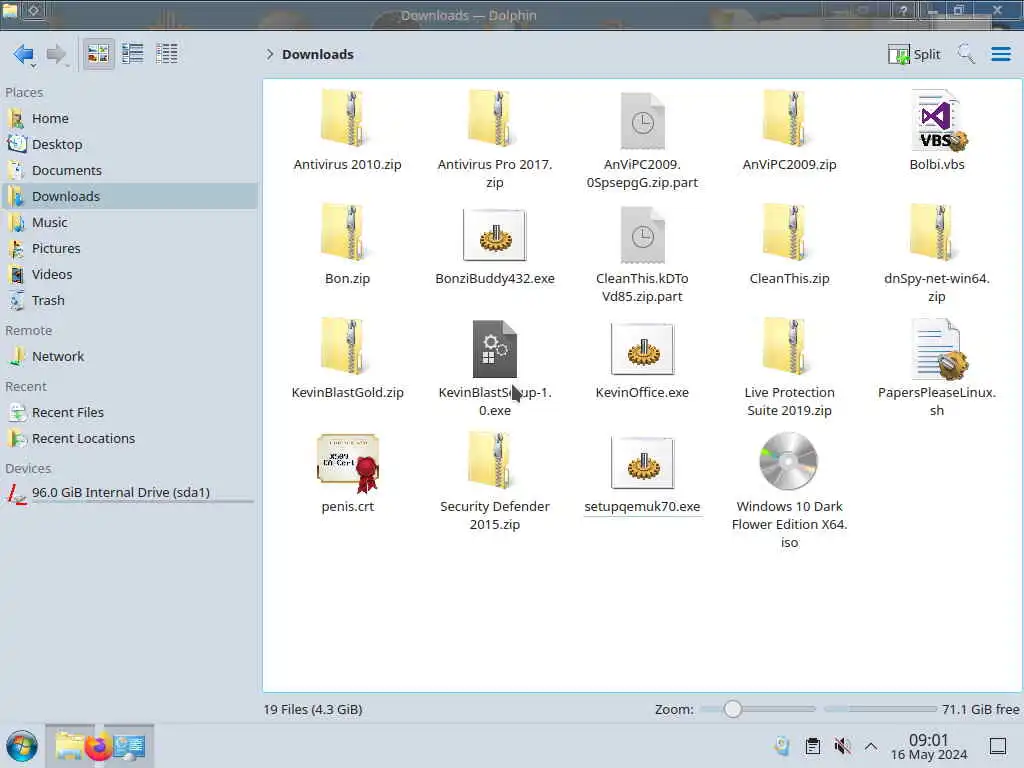
Task: Toggle the muted volume tray icon
Action: (x=842, y=746)
